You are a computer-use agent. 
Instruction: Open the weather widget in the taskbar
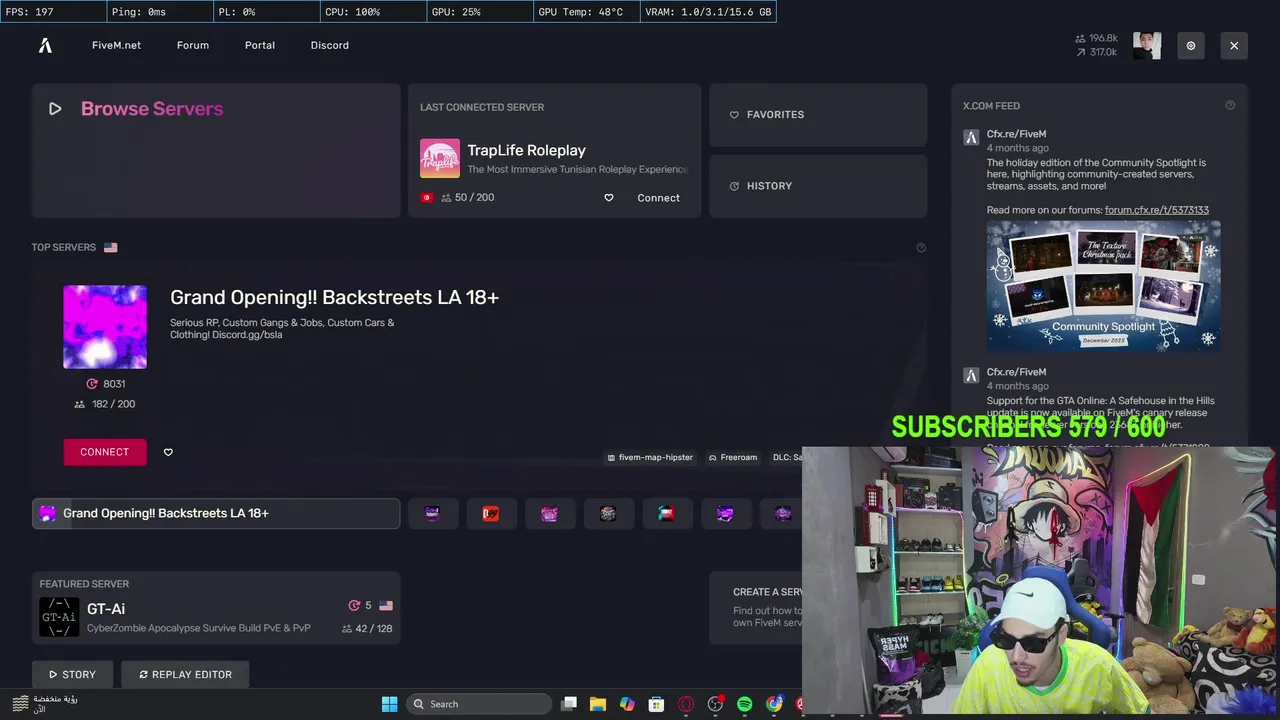[45, 704]
